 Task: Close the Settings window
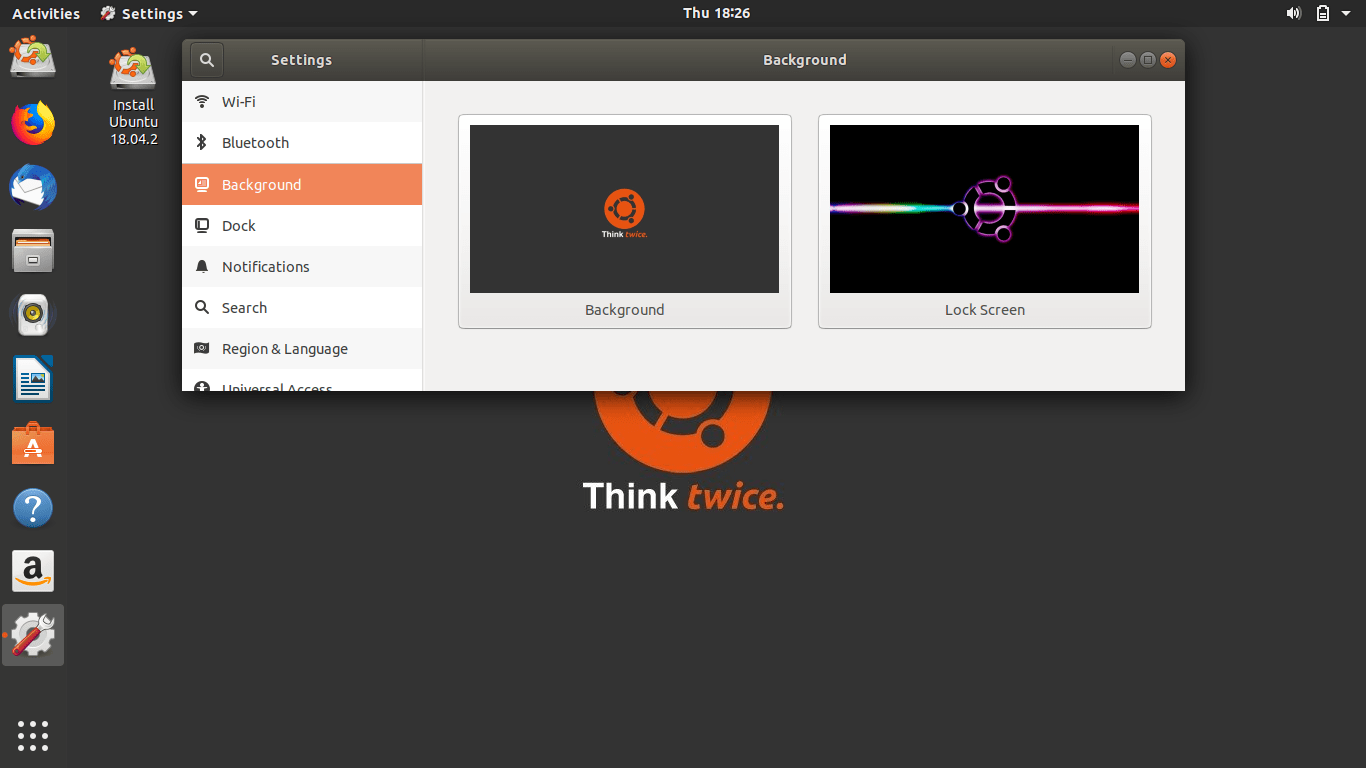pos(1167,60)
